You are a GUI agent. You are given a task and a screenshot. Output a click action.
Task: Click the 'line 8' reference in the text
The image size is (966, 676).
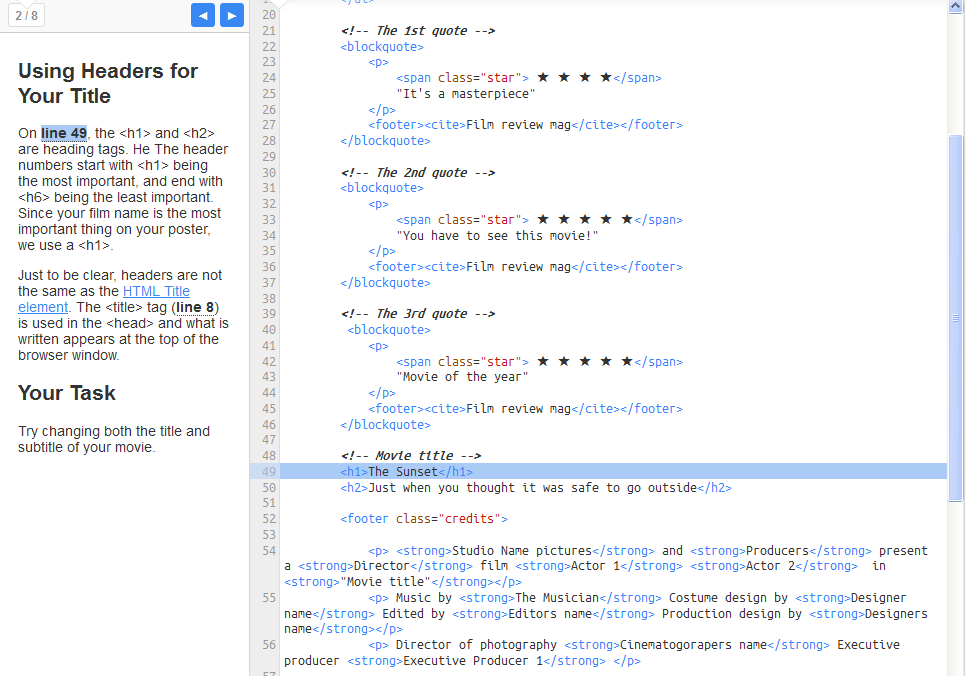(x=195, y=307)
